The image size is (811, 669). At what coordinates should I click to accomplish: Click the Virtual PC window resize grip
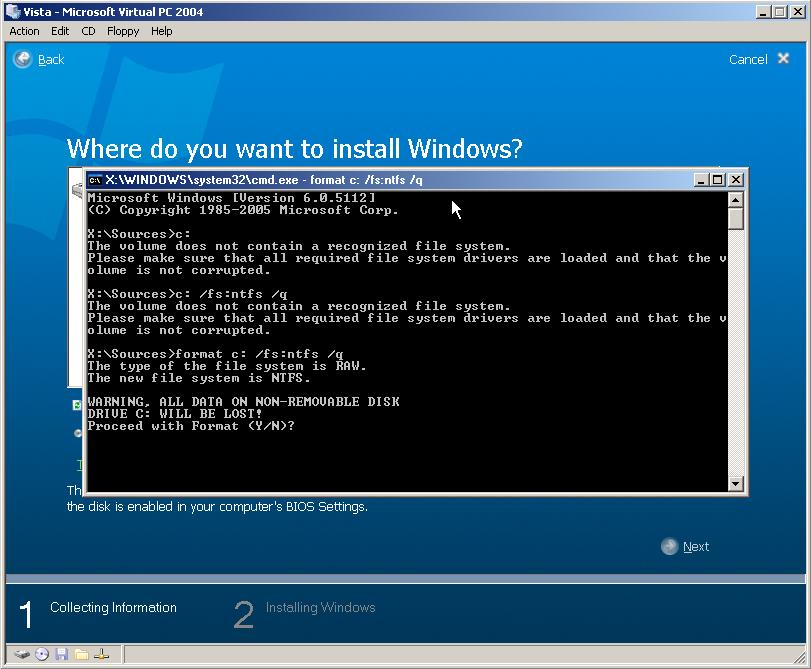point(800,657)
